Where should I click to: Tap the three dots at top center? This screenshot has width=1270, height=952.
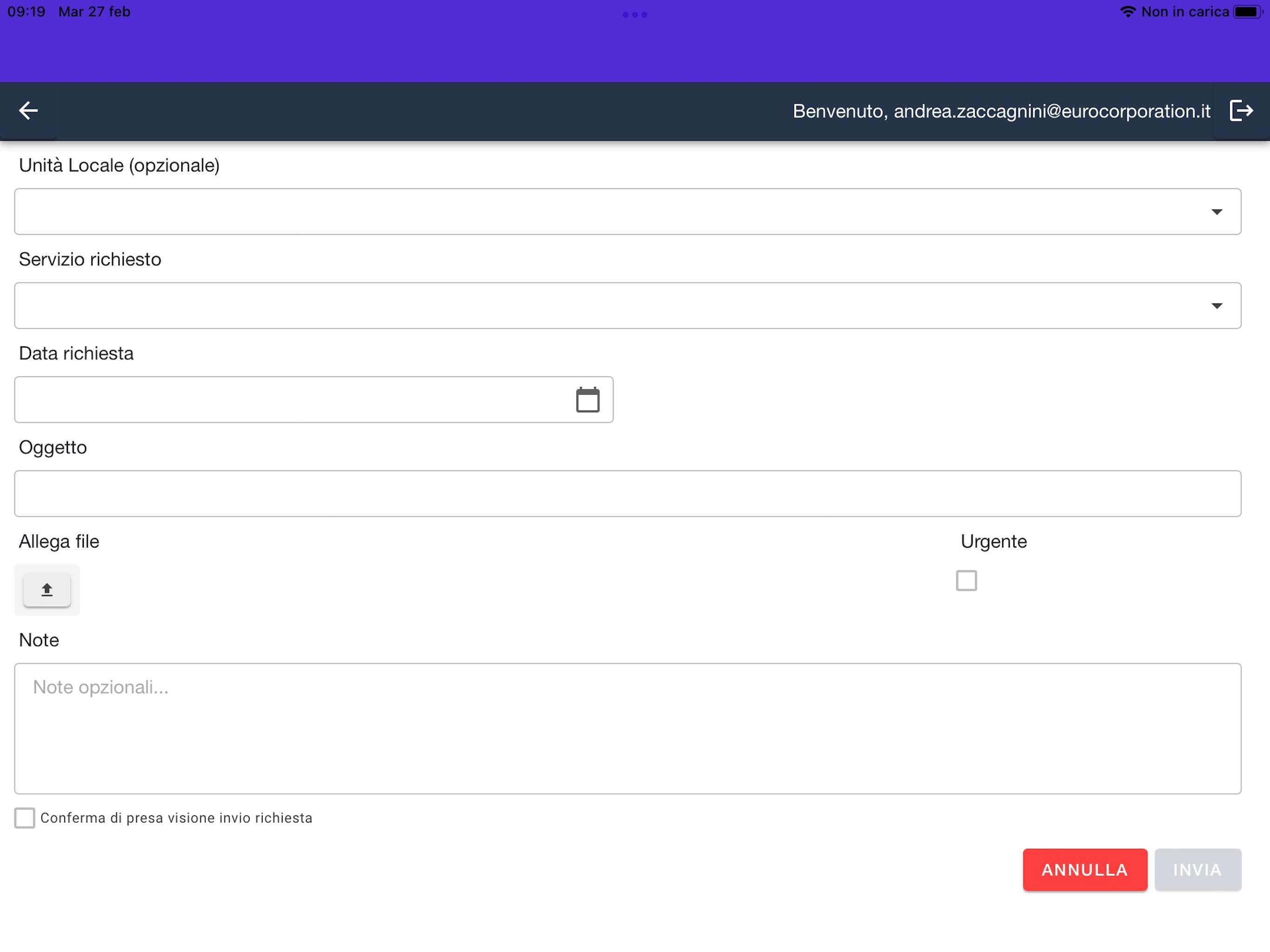pos(635,15)
